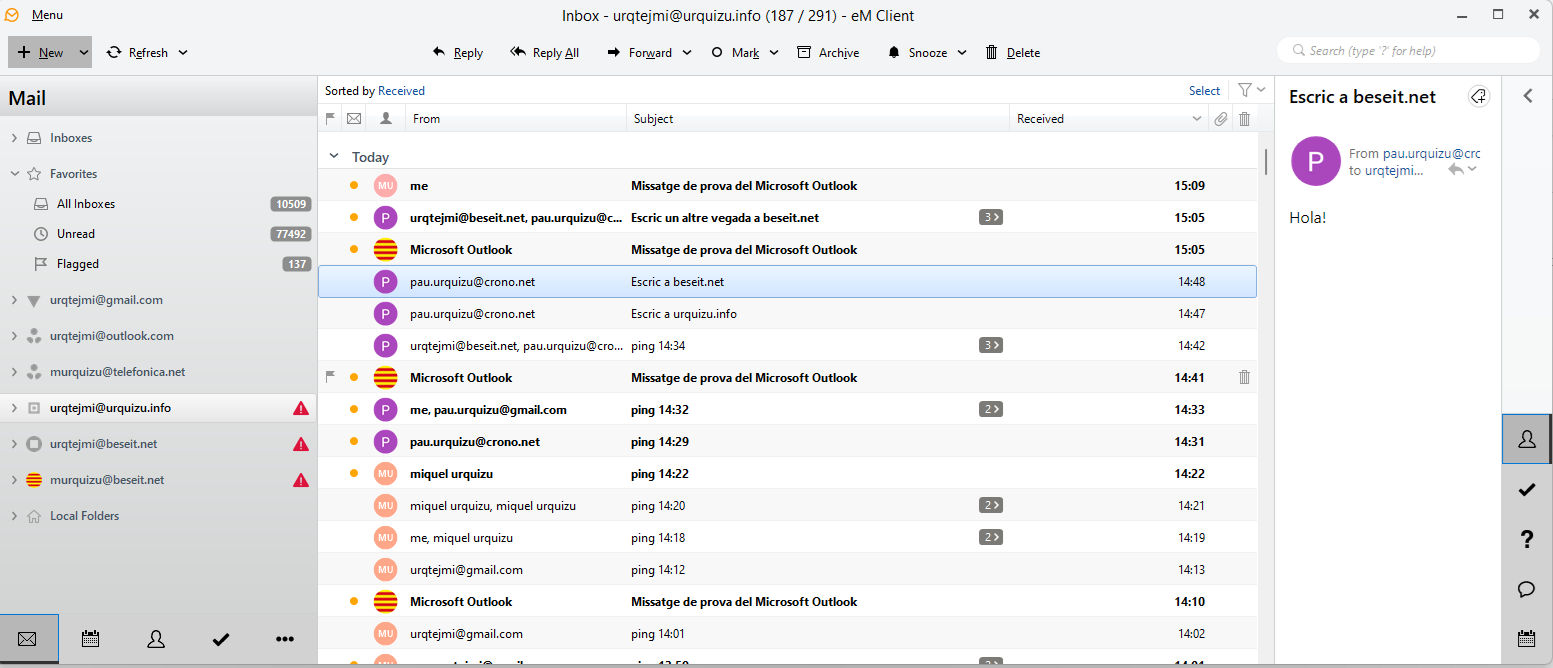Click in the Search input field
The height and width of the screenshot is (668, 1553).
(1410, 50)
